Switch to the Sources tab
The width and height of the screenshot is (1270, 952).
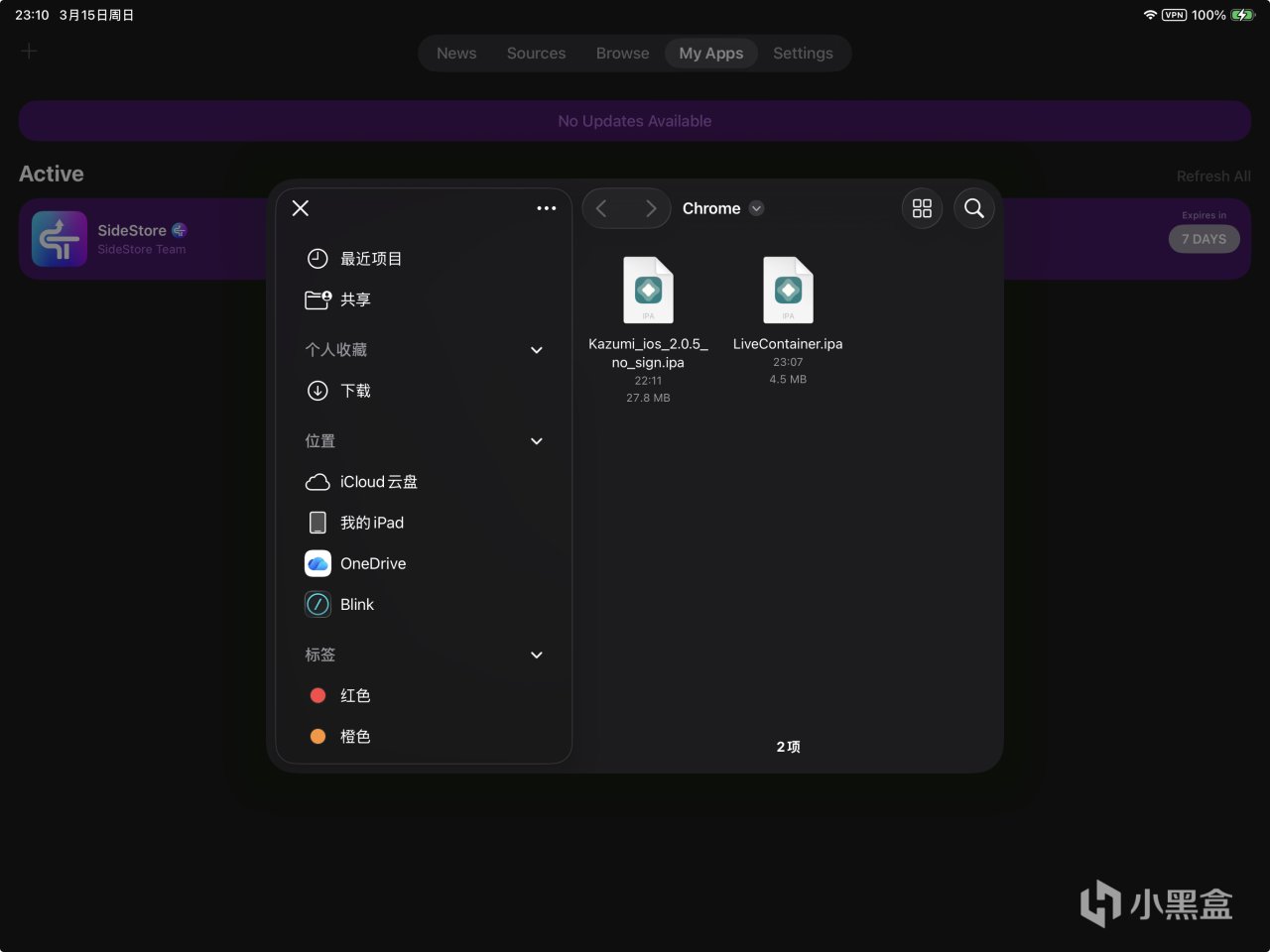(536, 54)
